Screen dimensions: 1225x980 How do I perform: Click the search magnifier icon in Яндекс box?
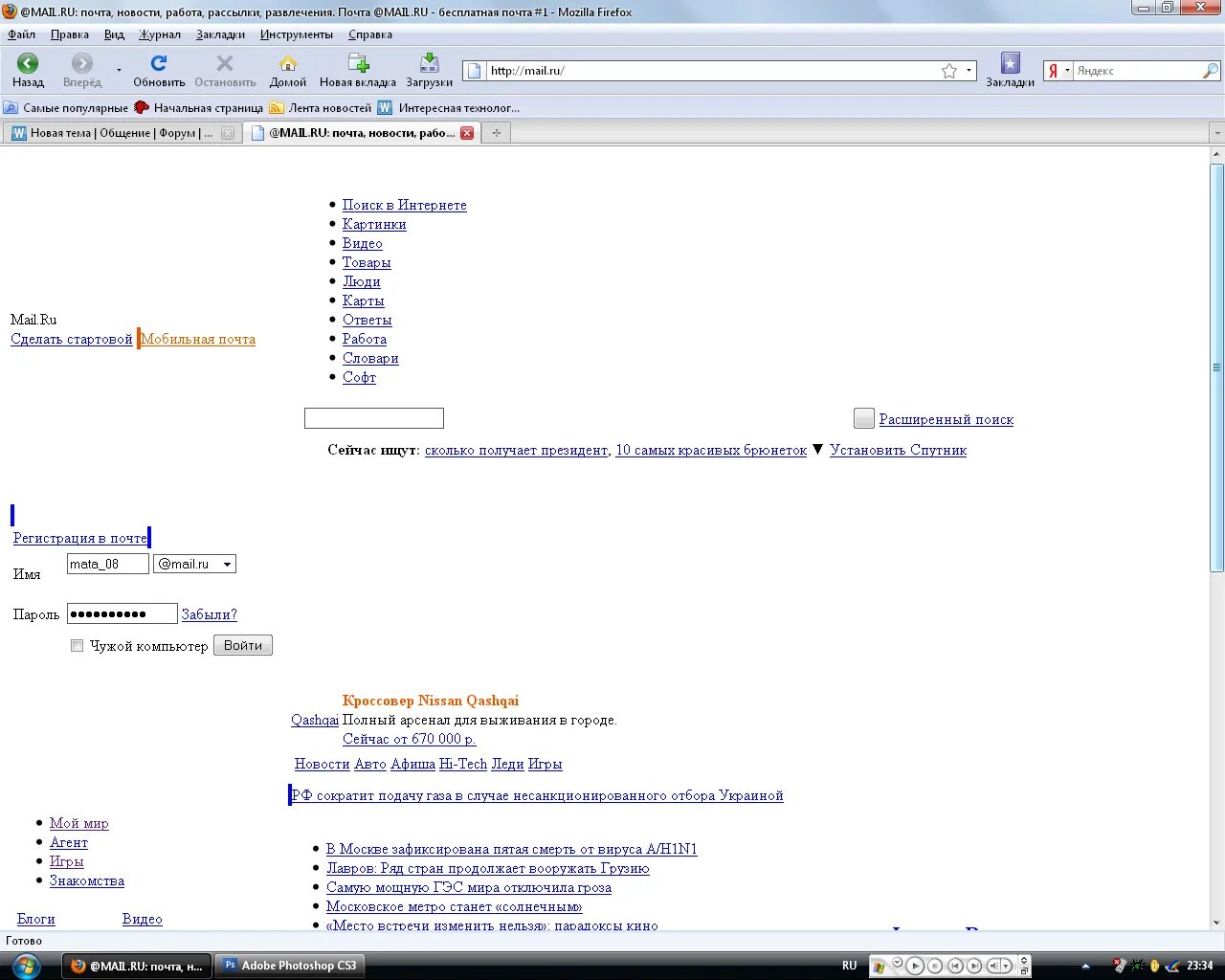pyautogui.click(x=1211, y=71)
